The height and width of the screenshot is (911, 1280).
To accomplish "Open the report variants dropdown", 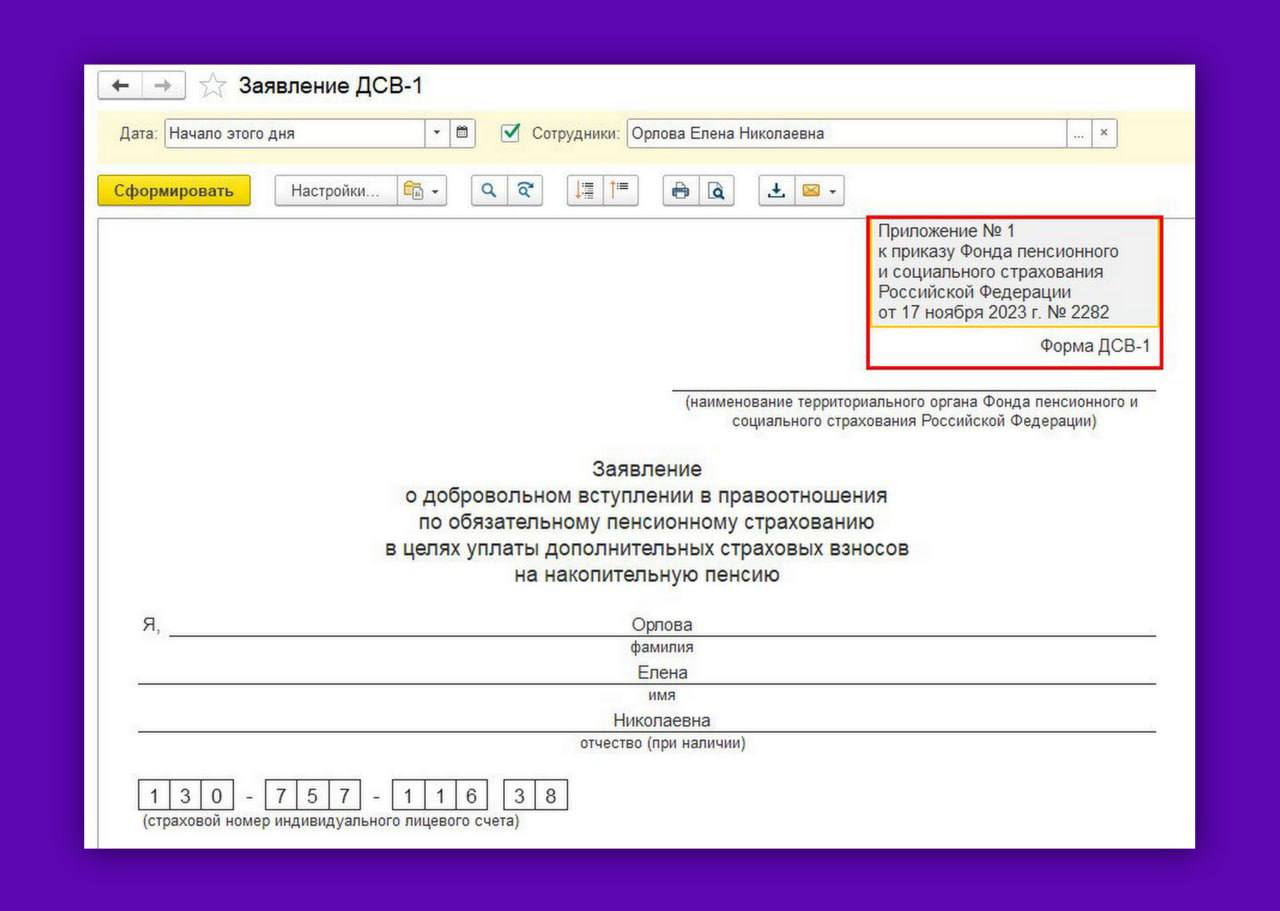I will [x=422, y=191].
